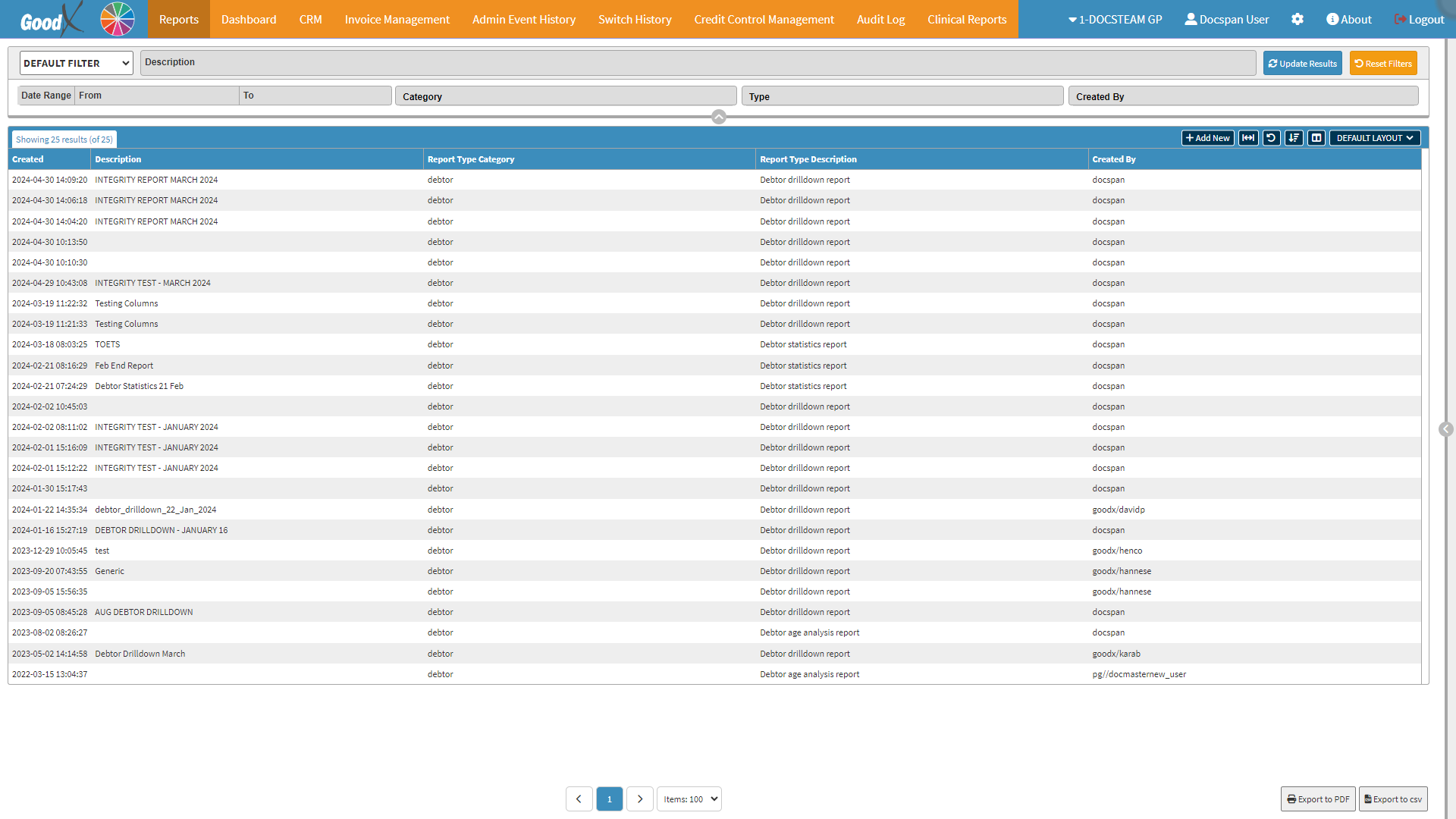Viewport: 1456px width, 819px height.
Task: Open Switch History menu
Action: pos(635,19)
